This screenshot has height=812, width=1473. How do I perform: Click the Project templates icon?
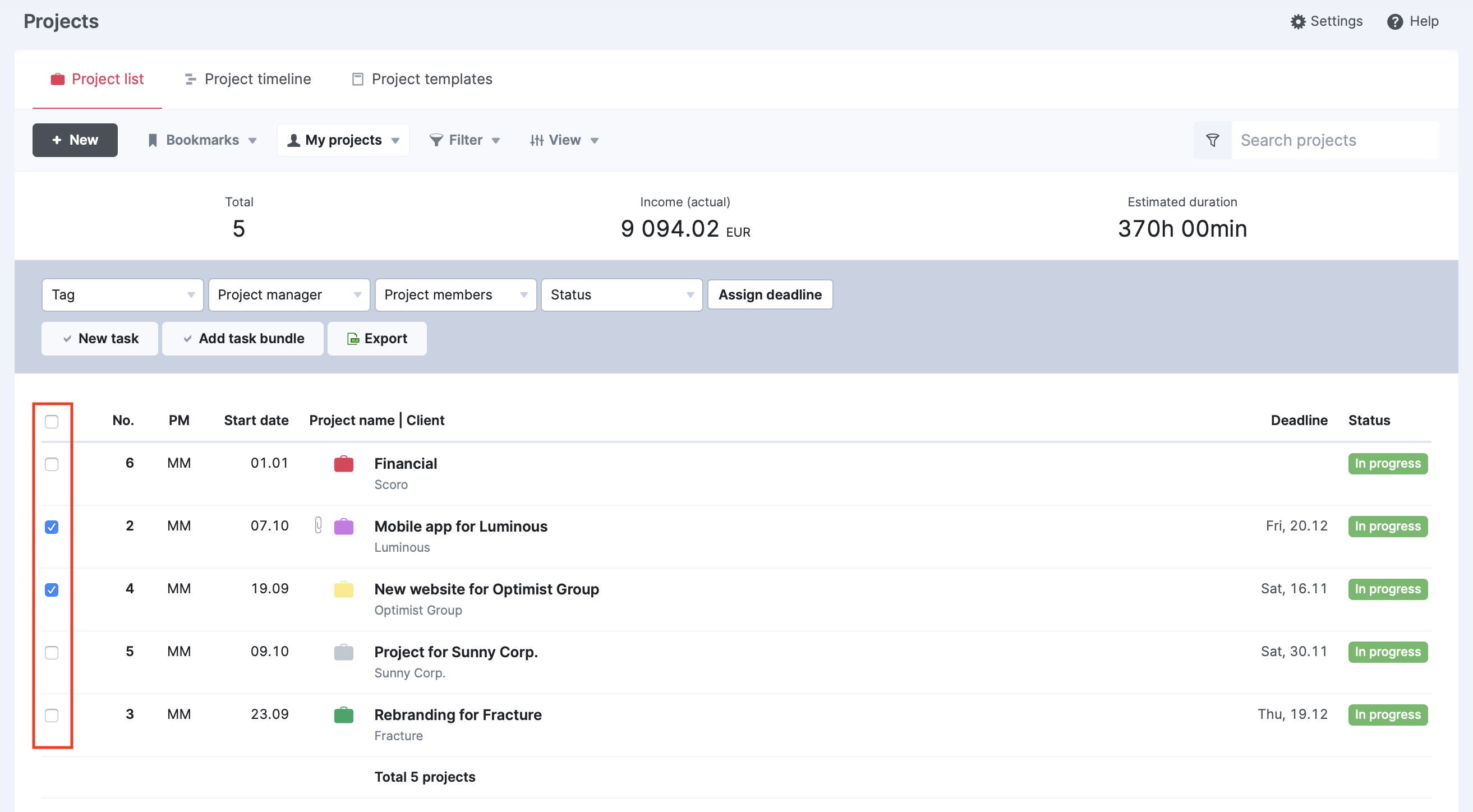tap(357, 79)
